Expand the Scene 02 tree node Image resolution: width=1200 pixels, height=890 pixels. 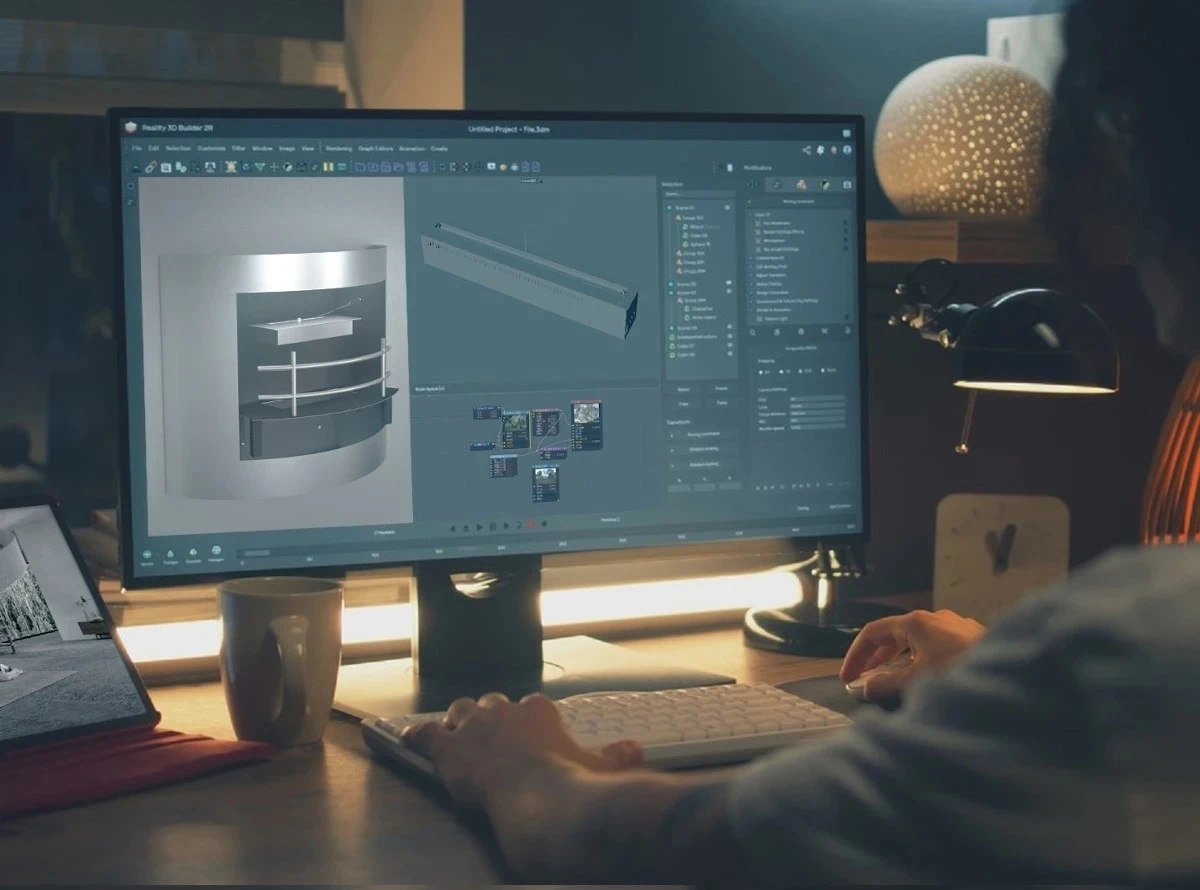point(671,284)
